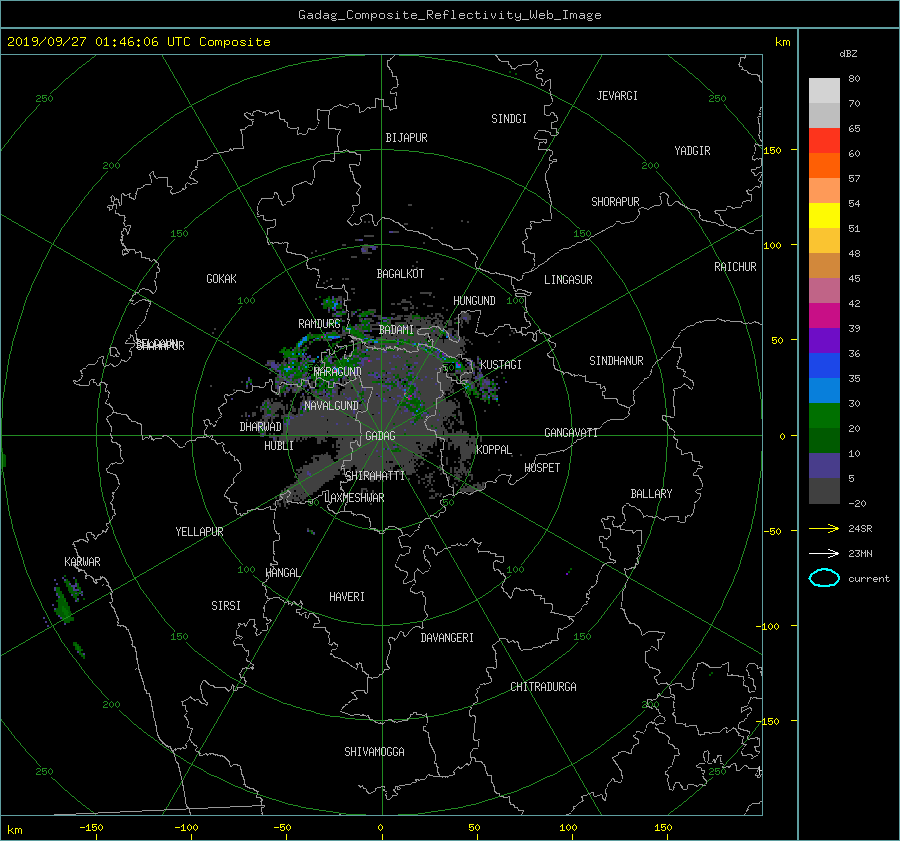Click the HAVERI city label
Screen dimensions: 900x841
coord(347,597)
